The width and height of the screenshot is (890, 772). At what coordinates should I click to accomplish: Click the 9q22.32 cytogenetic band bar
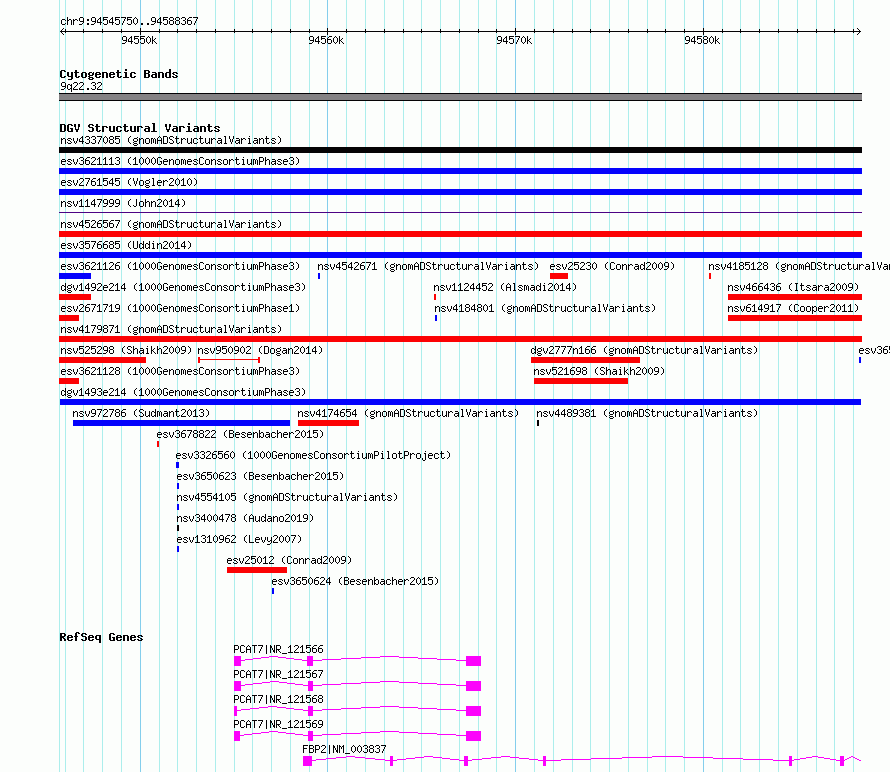click(460, 97)
